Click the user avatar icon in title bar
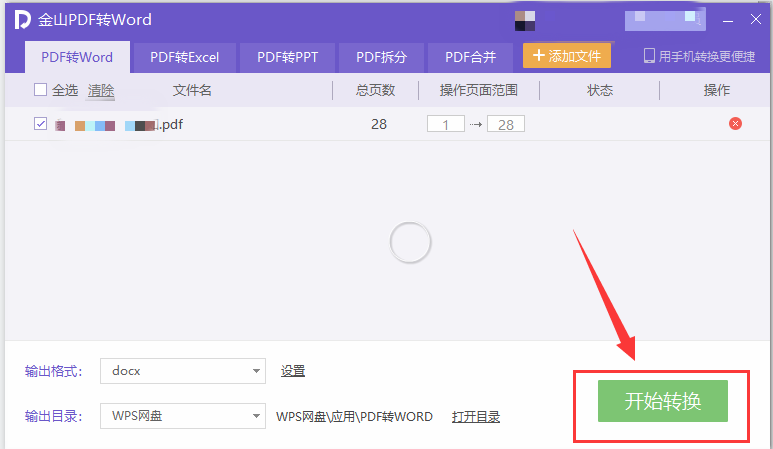 [525, 21]
